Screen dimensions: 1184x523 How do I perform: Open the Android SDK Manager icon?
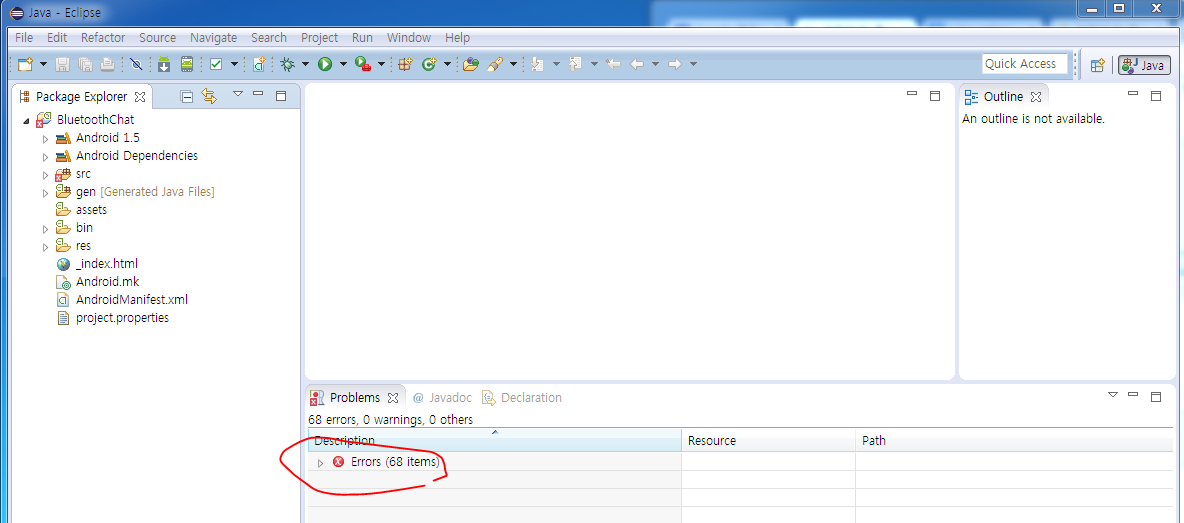click(164, 65)
